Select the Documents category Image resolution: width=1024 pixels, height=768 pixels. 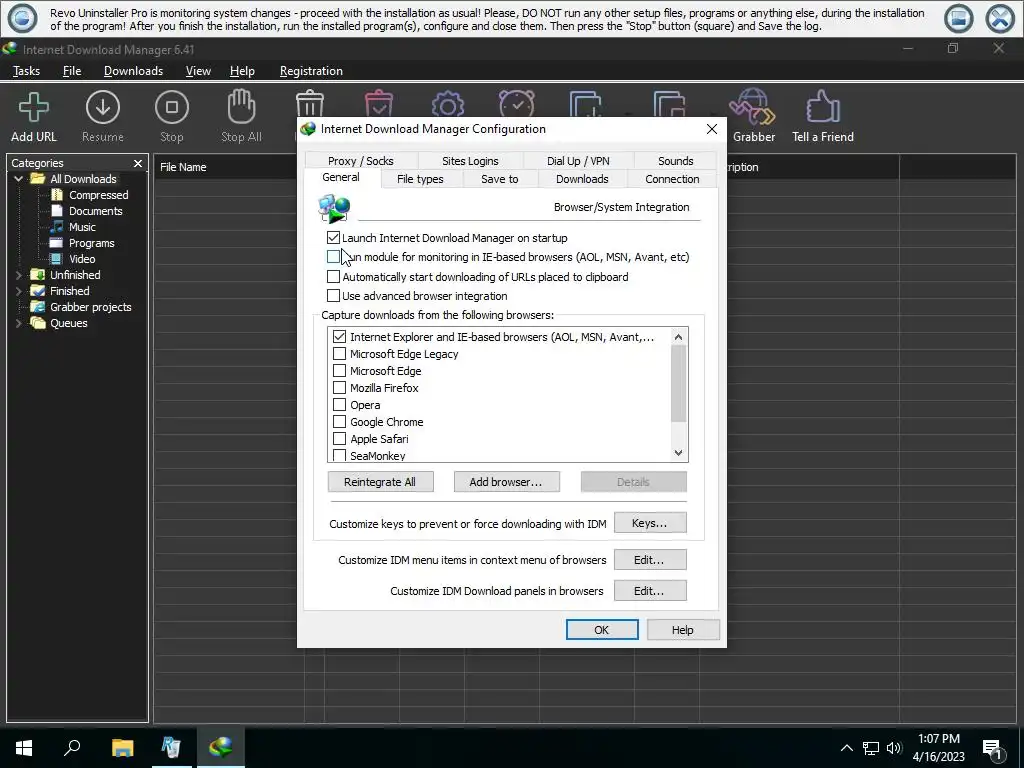pos(88,211)
